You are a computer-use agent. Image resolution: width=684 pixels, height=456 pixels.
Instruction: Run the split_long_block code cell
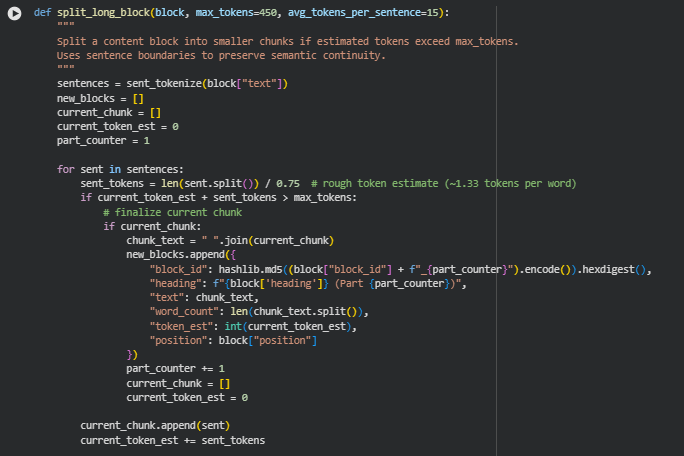pyautogui.click(x=14, y=13)
